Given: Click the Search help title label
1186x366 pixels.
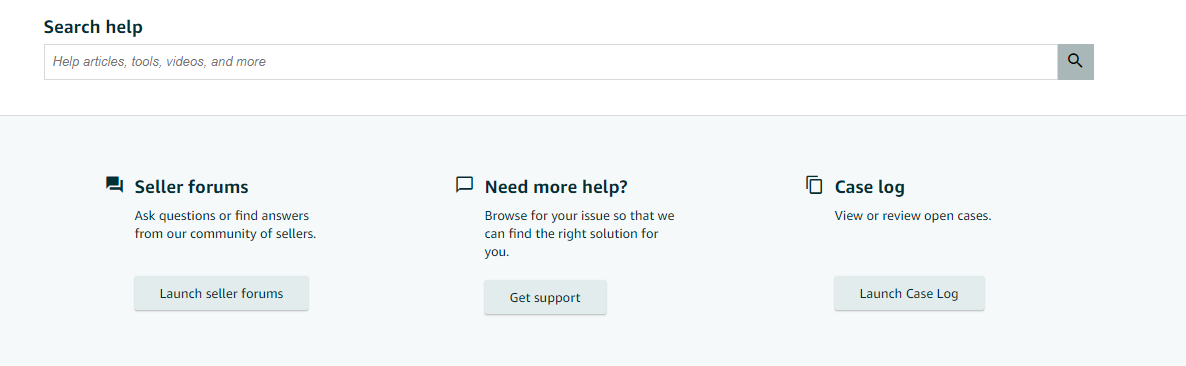Looking at the screenshot, I should pos(93,27).
